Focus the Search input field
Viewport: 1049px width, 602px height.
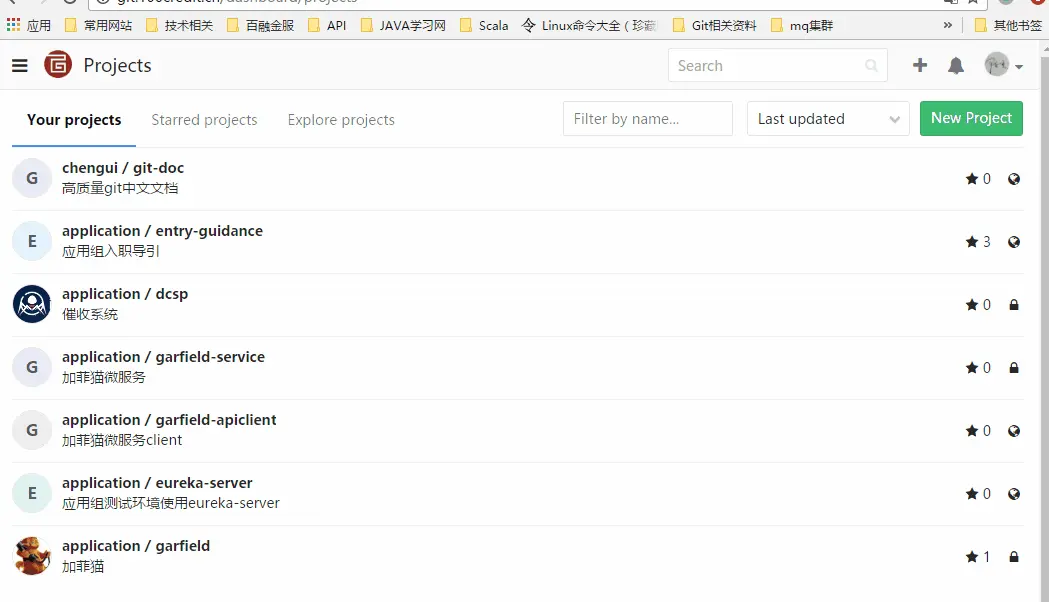pyautogui.click(x=777, y=66)
